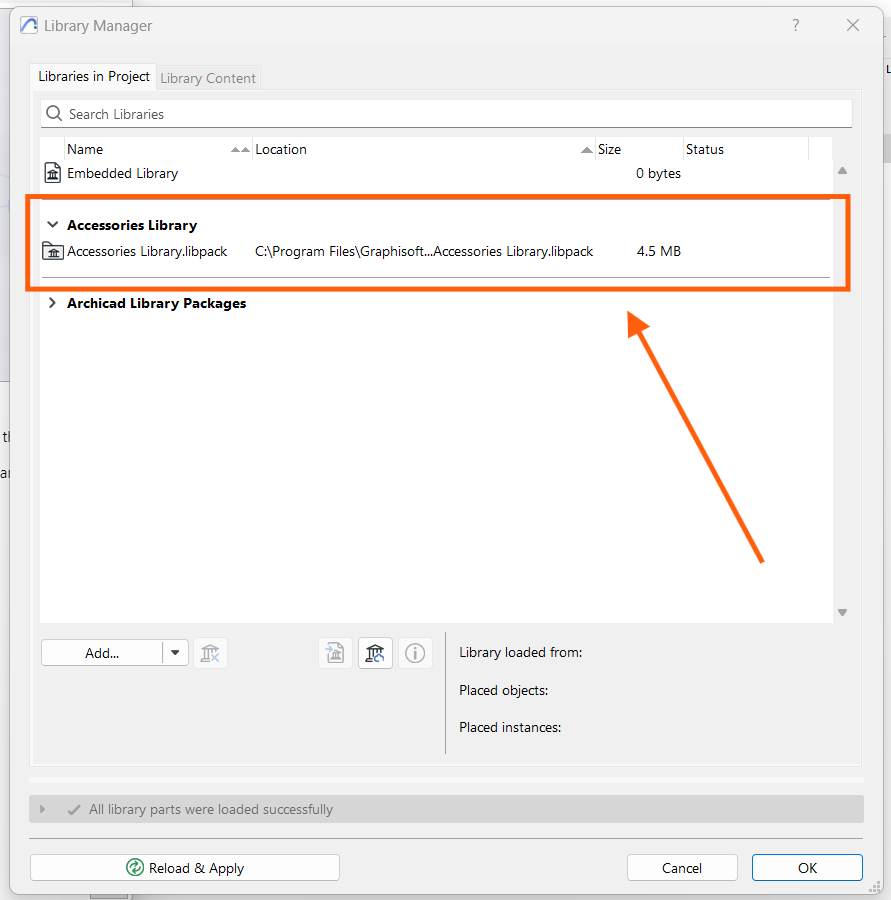Screen dimensions: 891x900
Task: Switch to the Libraries in Project tab
Action: pyautogui.click(x=94, y=77)
